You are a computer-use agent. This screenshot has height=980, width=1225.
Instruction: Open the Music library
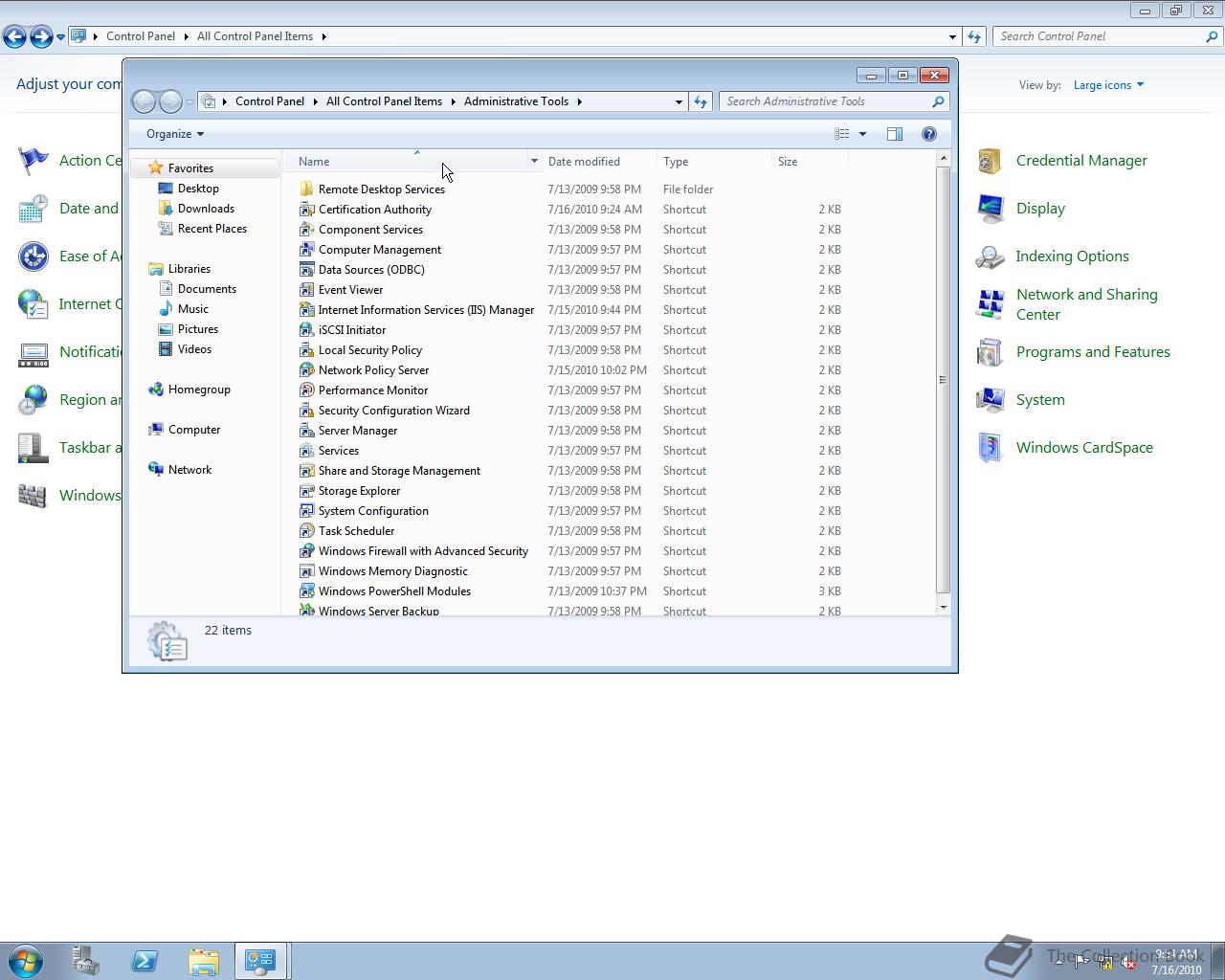click(x=192, y=309)
